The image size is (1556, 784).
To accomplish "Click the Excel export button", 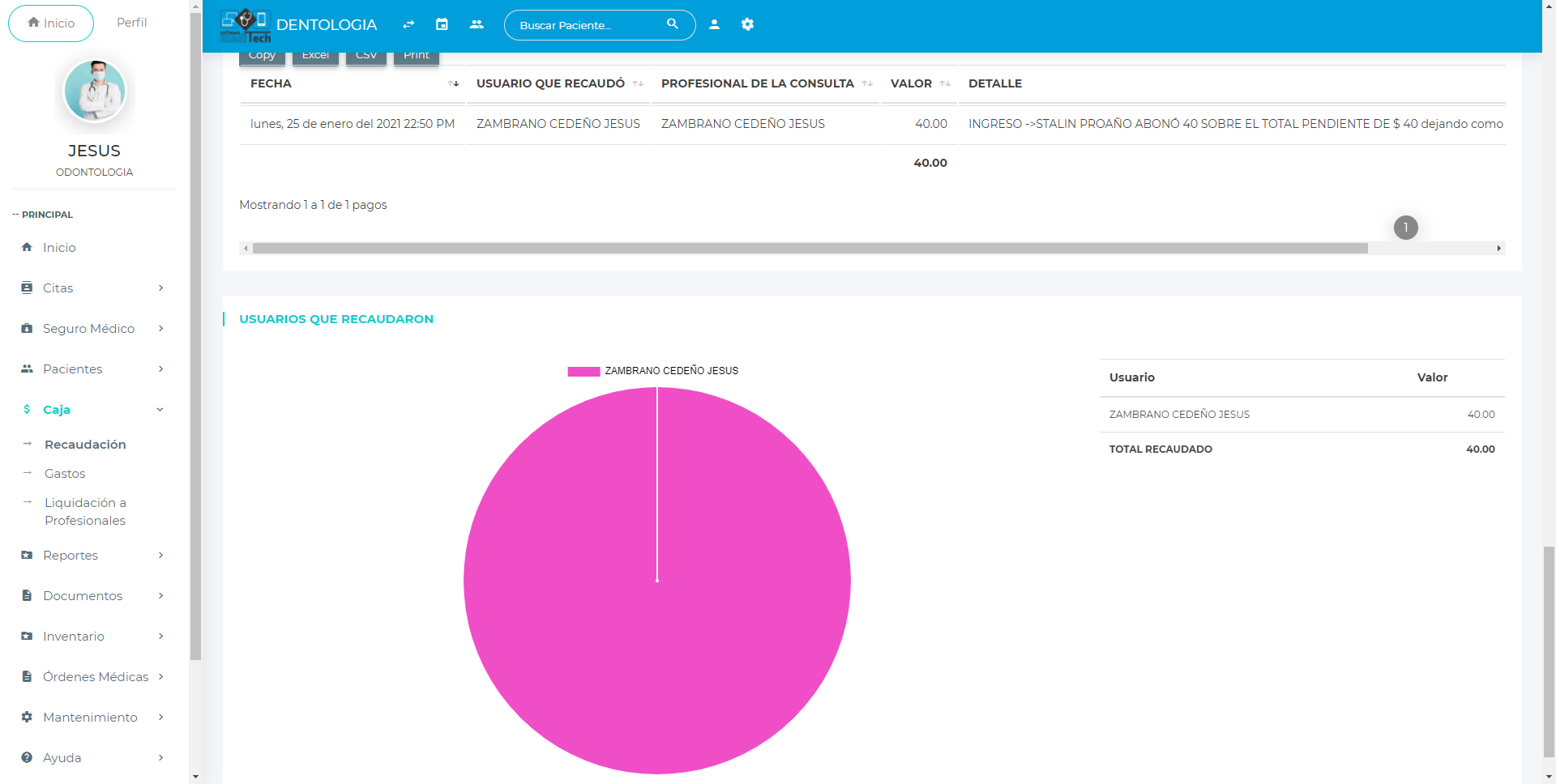I will [315, 56].
